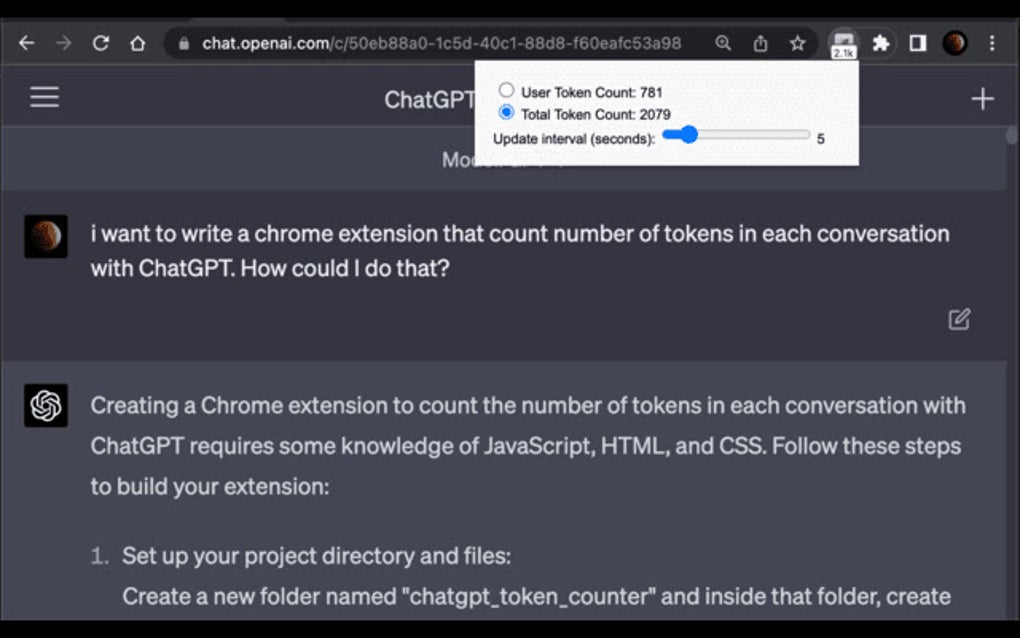Click the edit pencil on the user message
The width and height of the screenshot is (1020, 638).
959,318
